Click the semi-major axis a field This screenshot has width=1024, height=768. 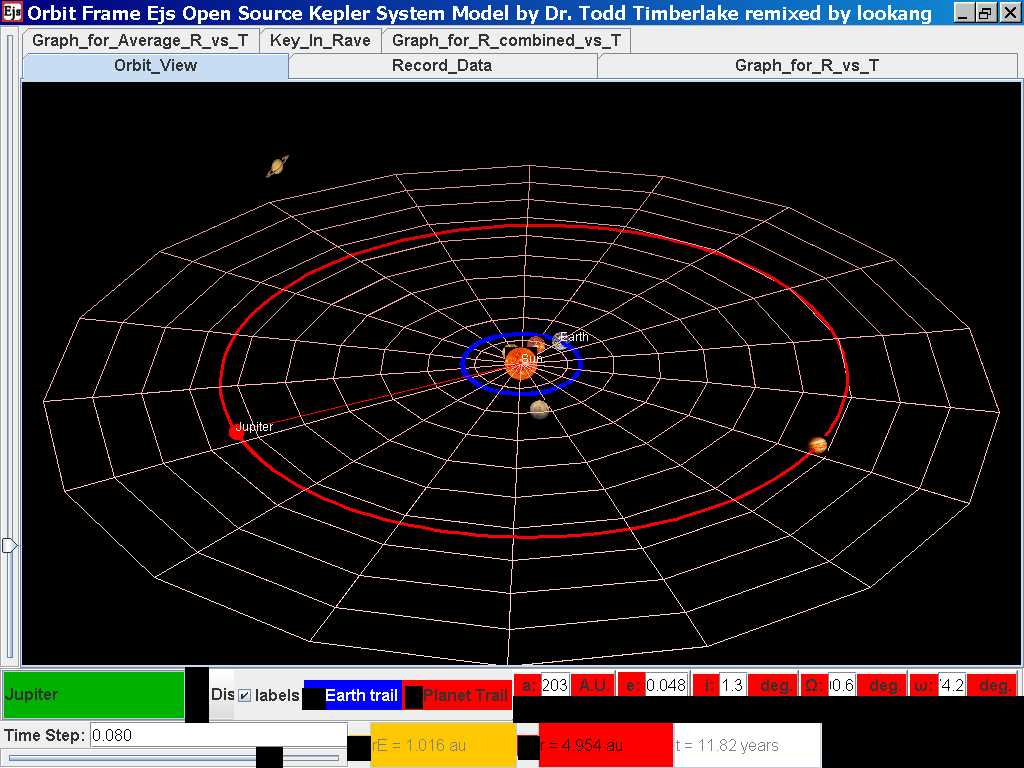[x=555, y=685]
